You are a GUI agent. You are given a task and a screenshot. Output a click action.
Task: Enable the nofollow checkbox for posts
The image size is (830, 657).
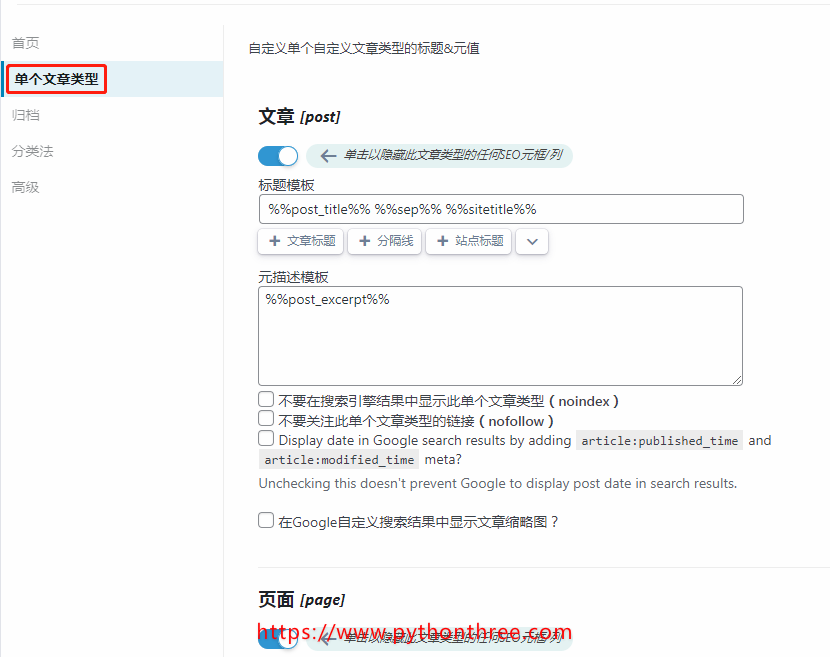tap(266, 419)
